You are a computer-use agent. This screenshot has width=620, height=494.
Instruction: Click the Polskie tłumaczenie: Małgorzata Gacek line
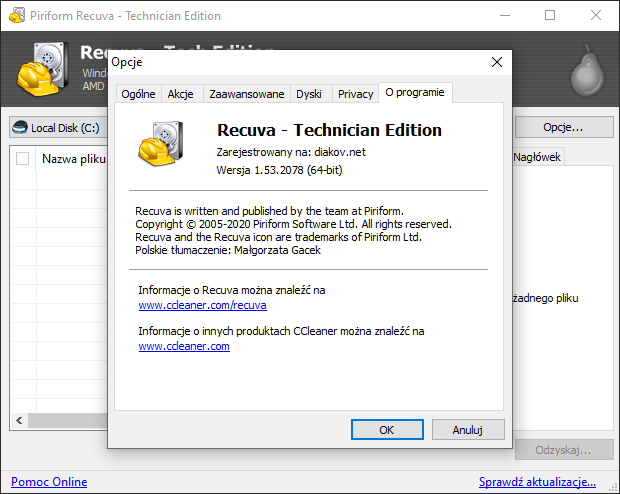point(228,250)
